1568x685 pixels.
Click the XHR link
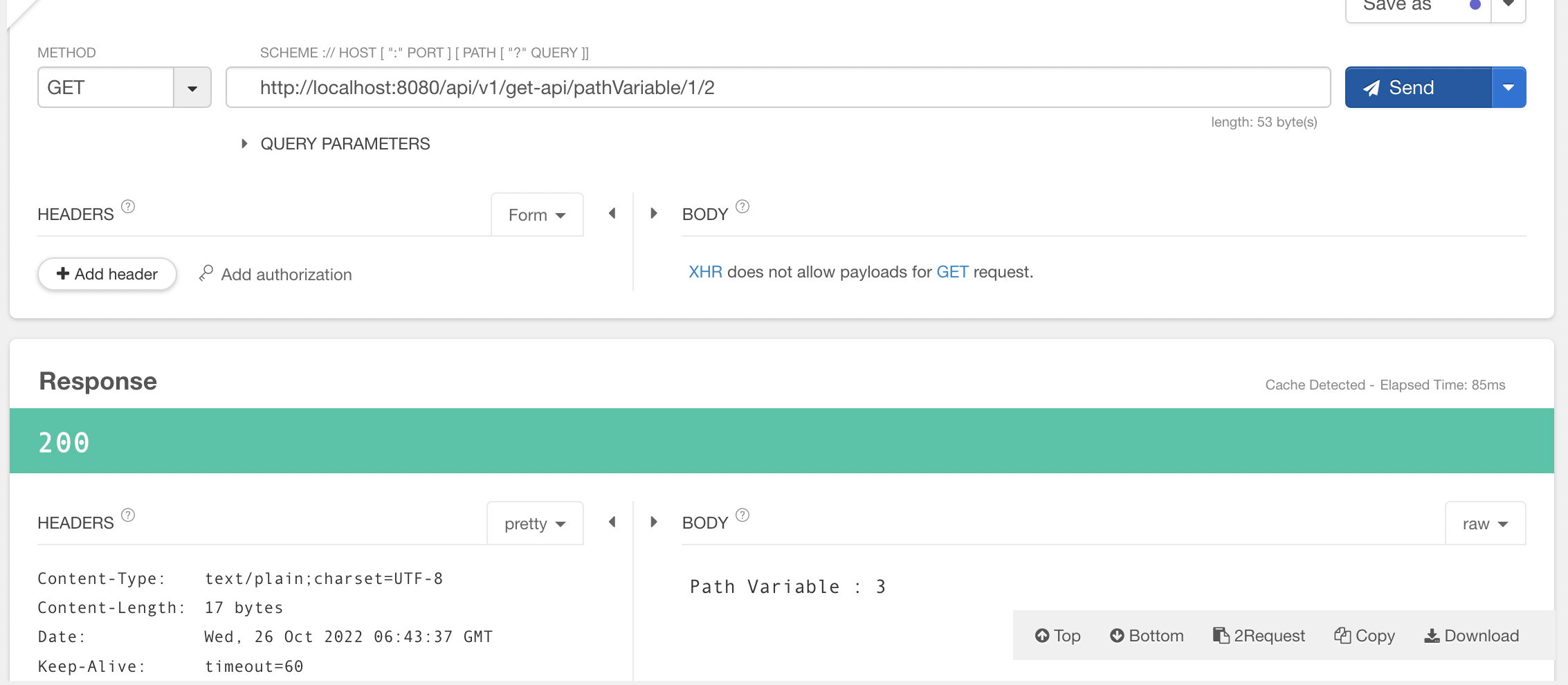point(705,272)
